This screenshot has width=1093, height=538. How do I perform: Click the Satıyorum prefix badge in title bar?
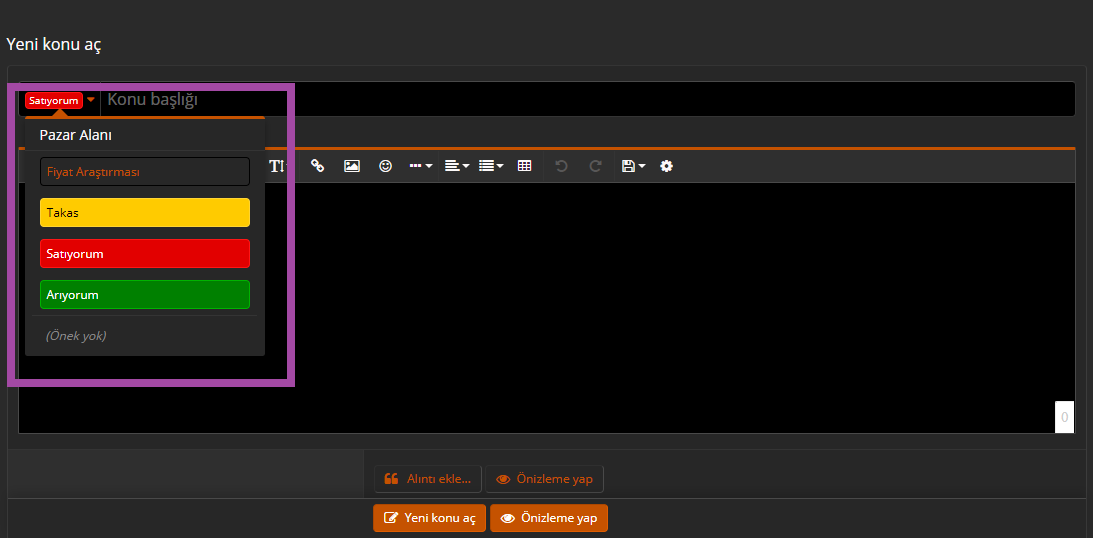coord(54,100)
